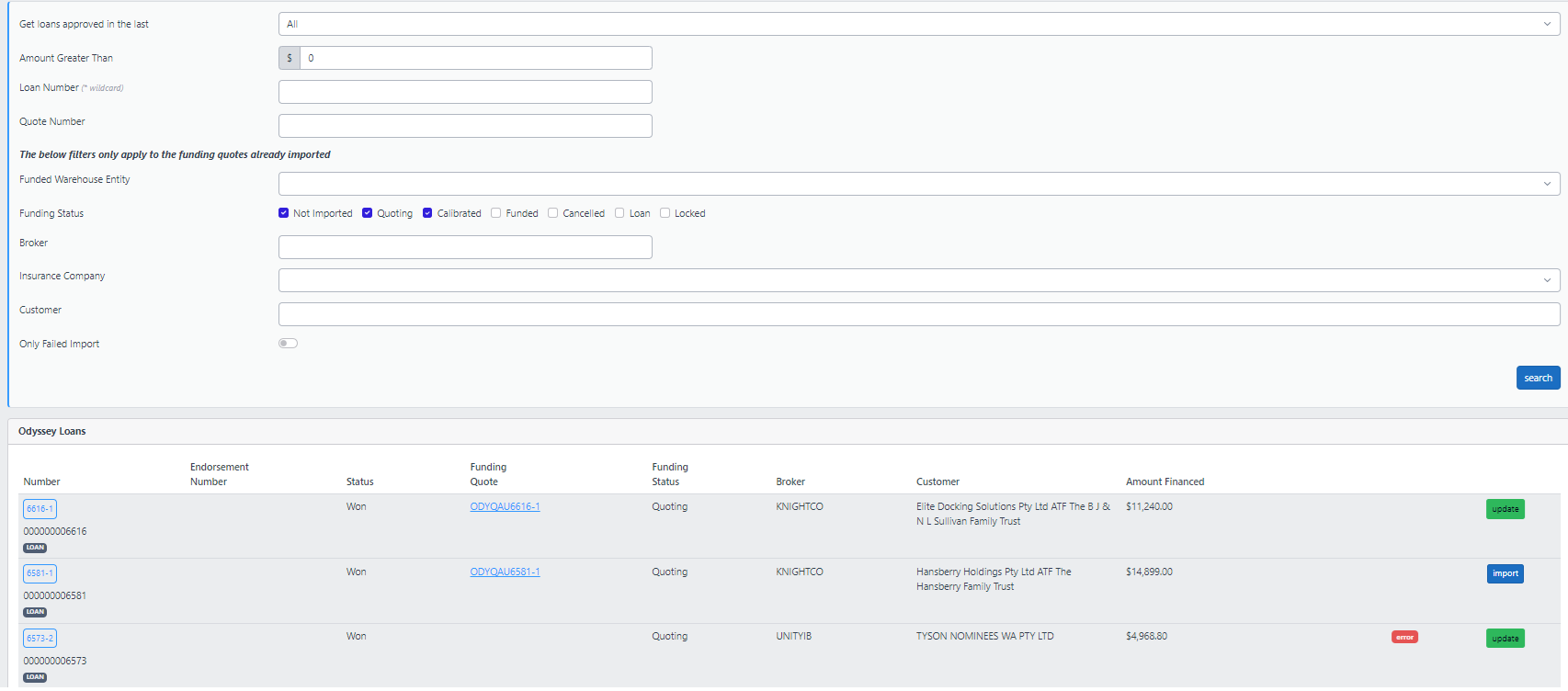Uncheck the Not Imported funding status
This screenshot has height=691, width=1568.
pos(284,213)
